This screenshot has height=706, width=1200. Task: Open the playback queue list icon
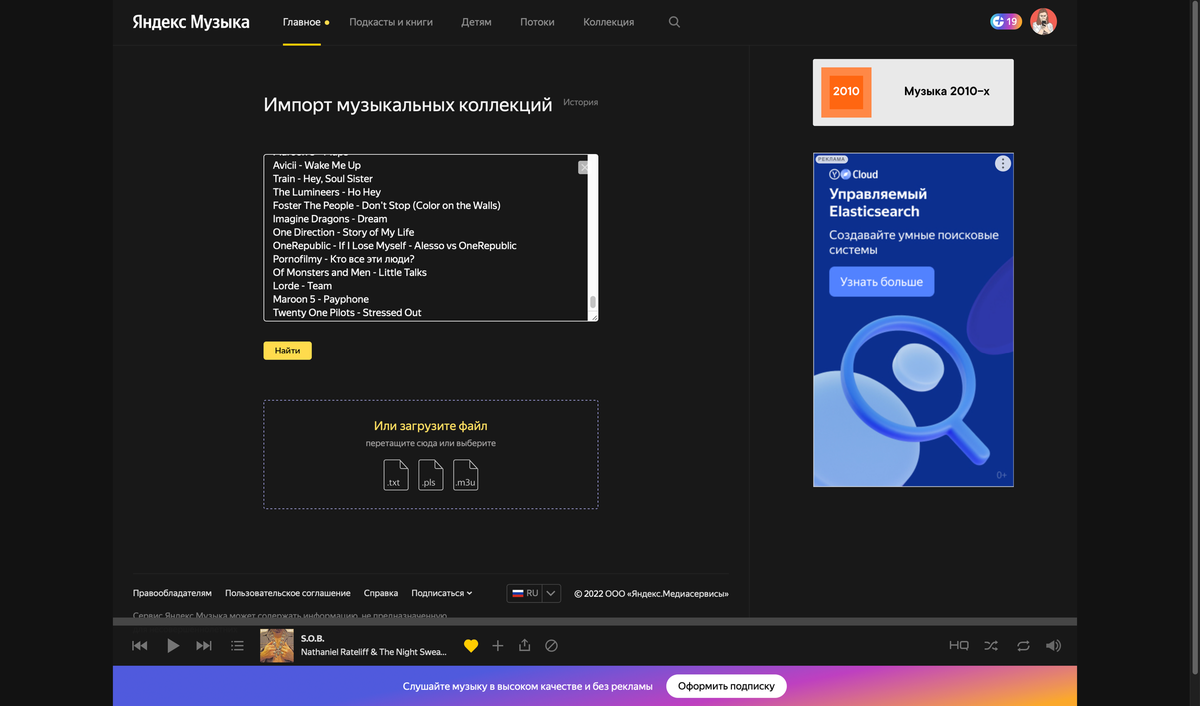click(237, 646)
